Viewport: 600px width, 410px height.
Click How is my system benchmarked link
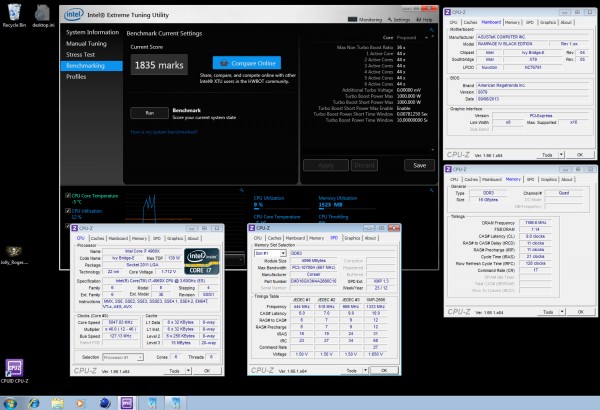(164, 132)
